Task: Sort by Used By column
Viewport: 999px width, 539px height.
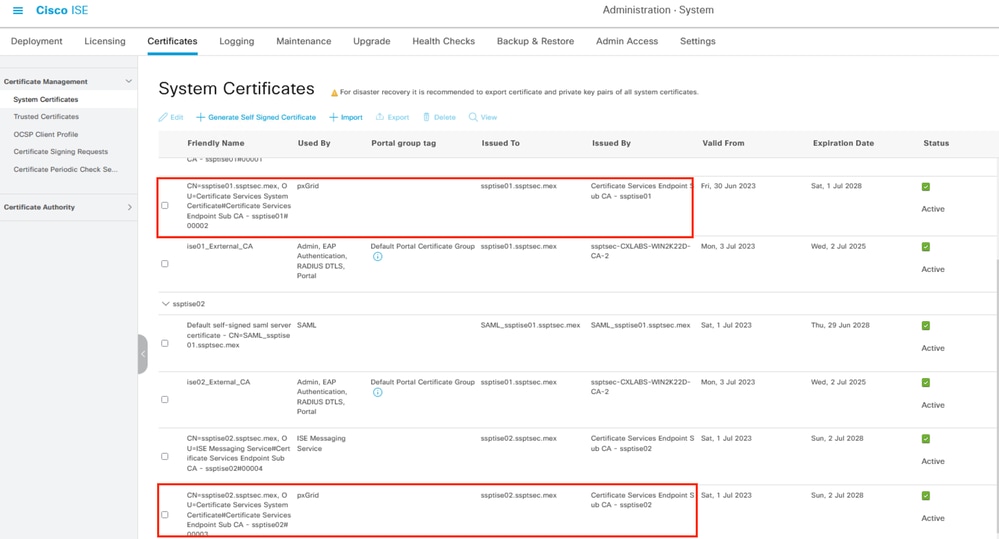Action: coord(314,143)
